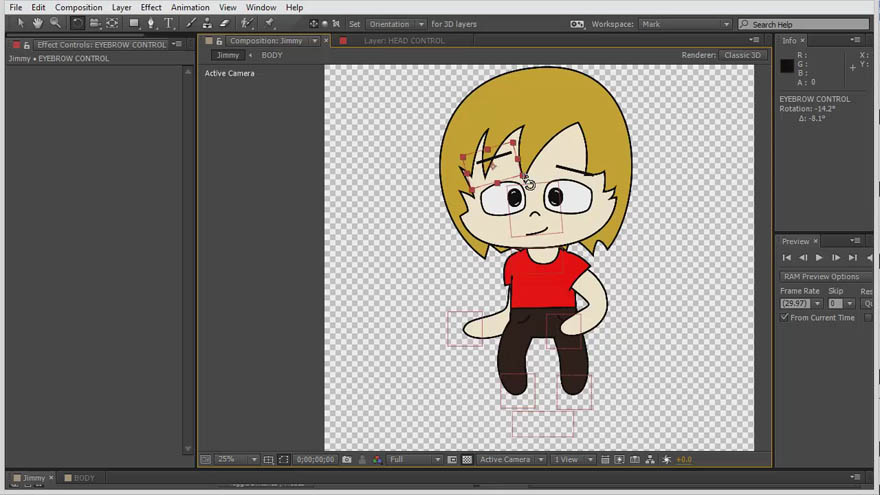Click the Search Help field
Image resolution: width=880 pixels, height=495 pixels.
(x=804, y=24)
